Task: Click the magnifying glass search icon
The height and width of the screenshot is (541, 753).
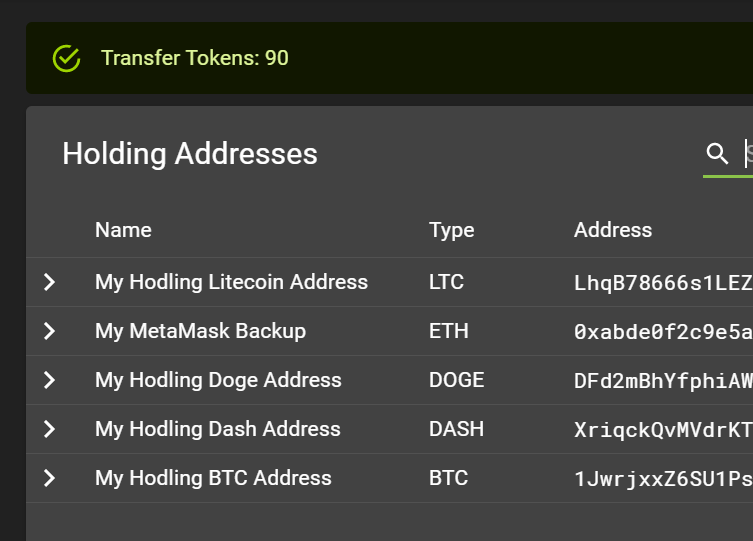Action: (x=717, y=154)
